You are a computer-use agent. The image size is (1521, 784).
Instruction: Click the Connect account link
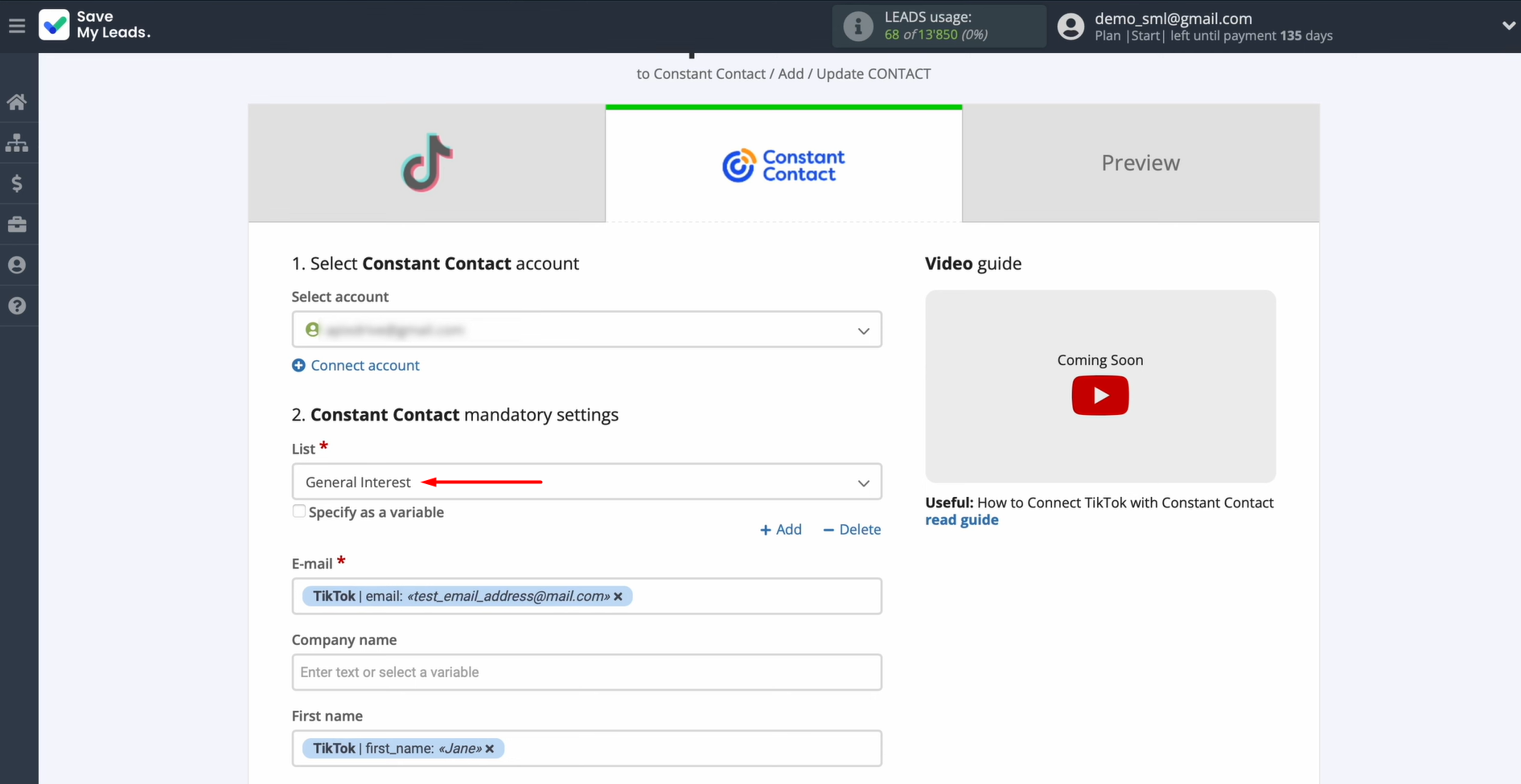point(364,366)
